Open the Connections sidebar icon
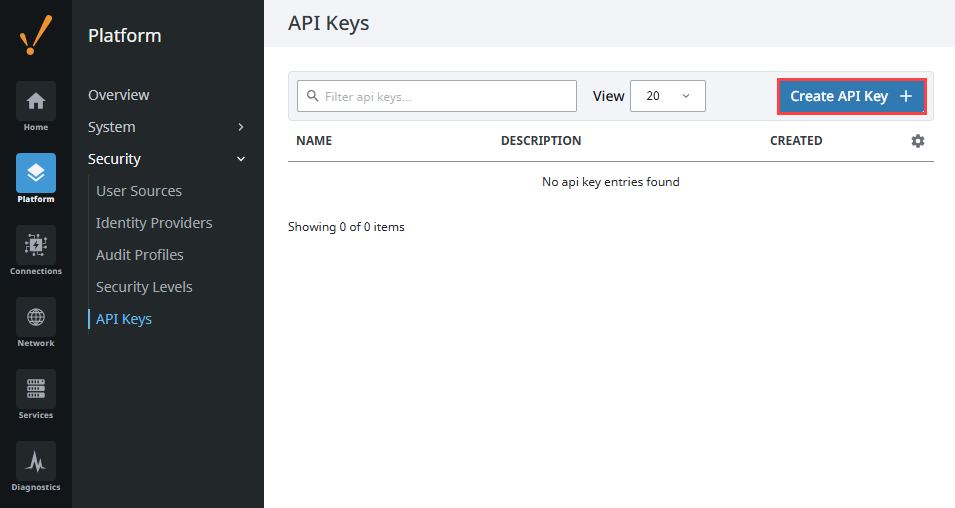The width and height of the screenshot is (955, 508). point(36,245)
